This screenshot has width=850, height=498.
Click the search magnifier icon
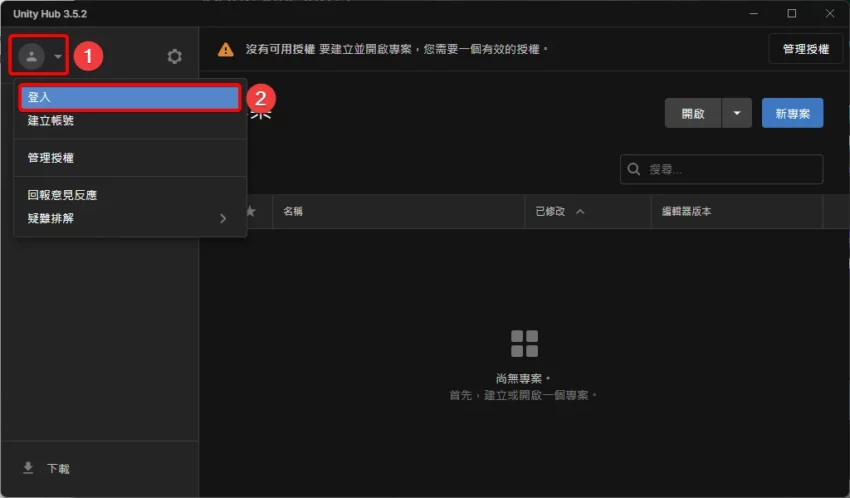[634, 169]
